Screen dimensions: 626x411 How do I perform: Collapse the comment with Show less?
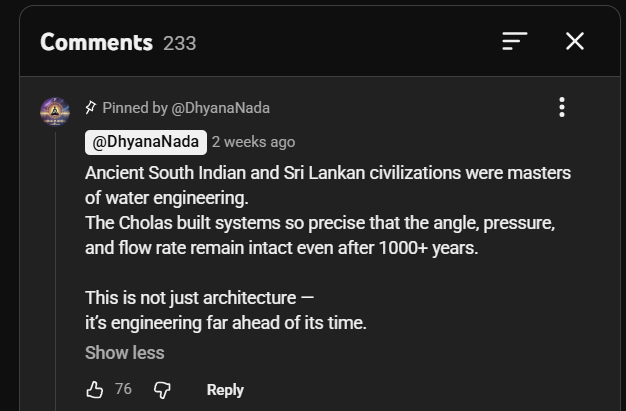(x=124, y=353)
